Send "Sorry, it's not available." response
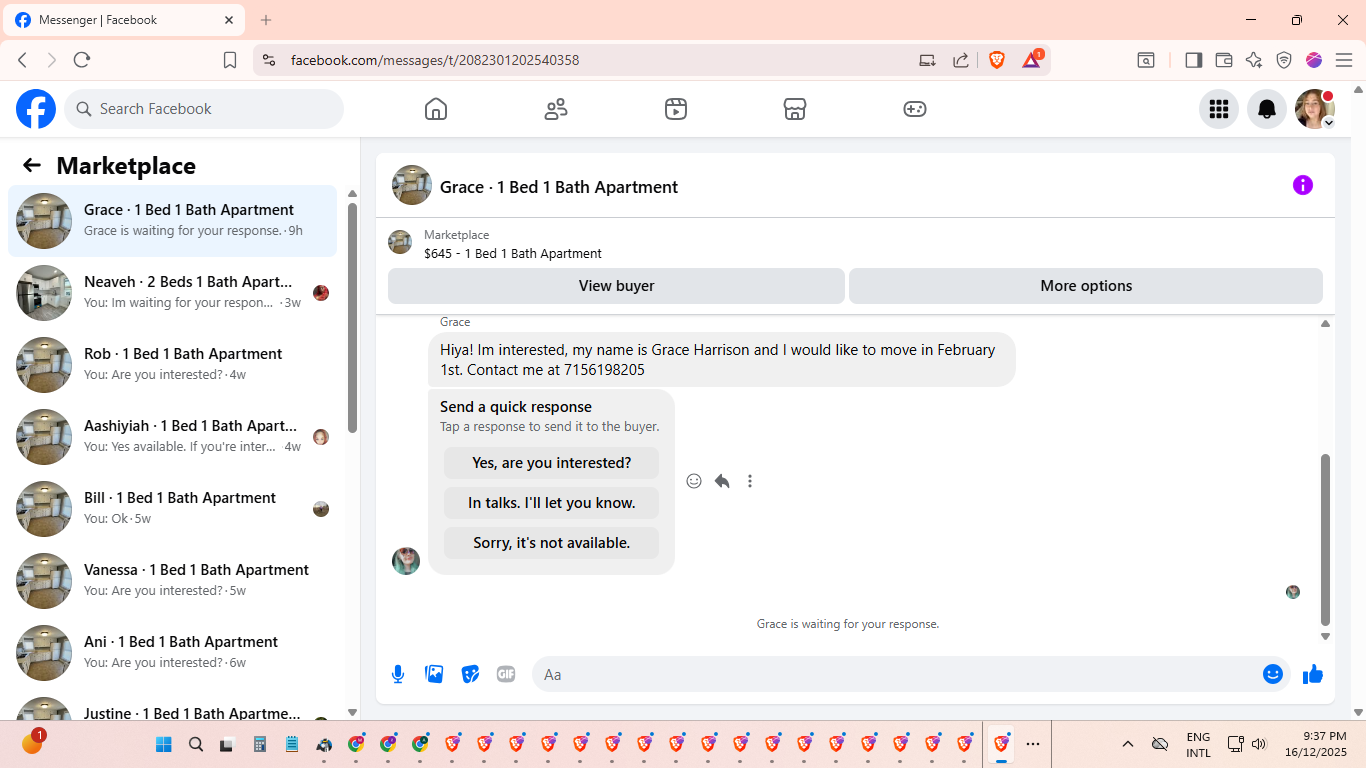Image resolution: width=1366 pixels, height=768 pixels. pos(552,543)
